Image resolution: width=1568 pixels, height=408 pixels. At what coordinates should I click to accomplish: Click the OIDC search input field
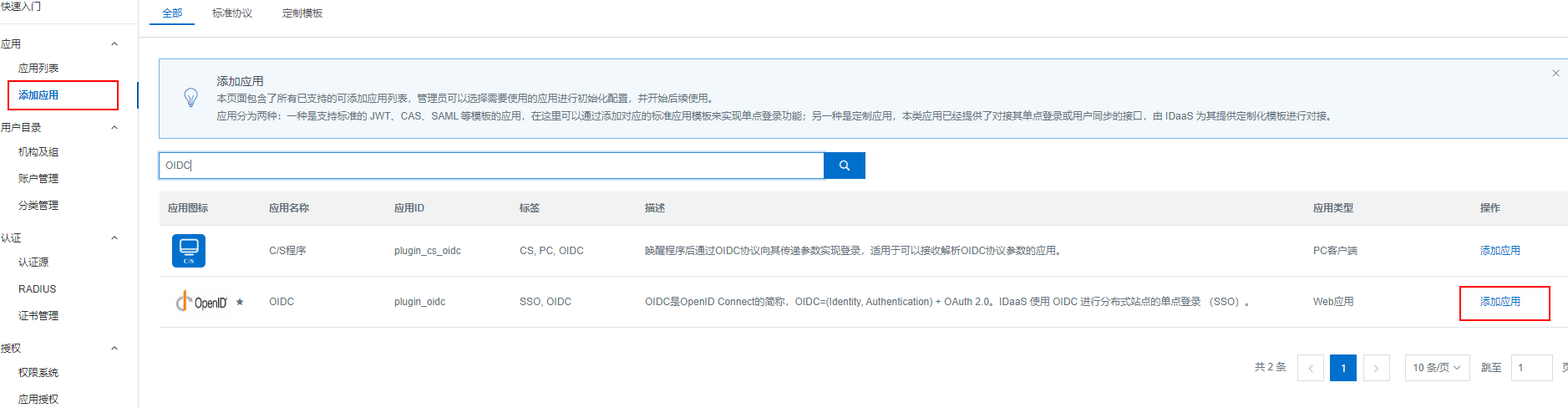(491, 166)
